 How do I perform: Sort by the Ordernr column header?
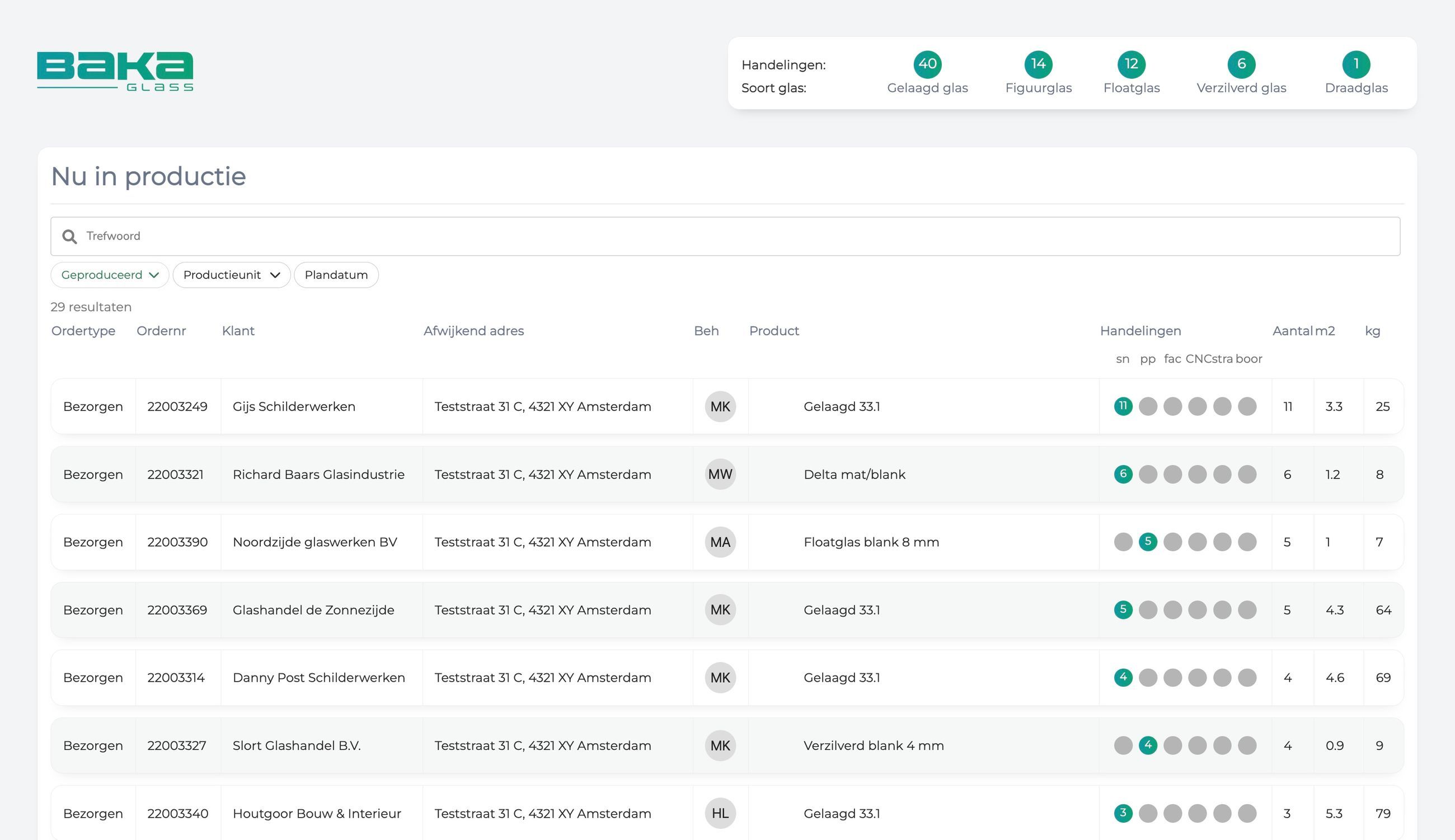pos(161,331)
